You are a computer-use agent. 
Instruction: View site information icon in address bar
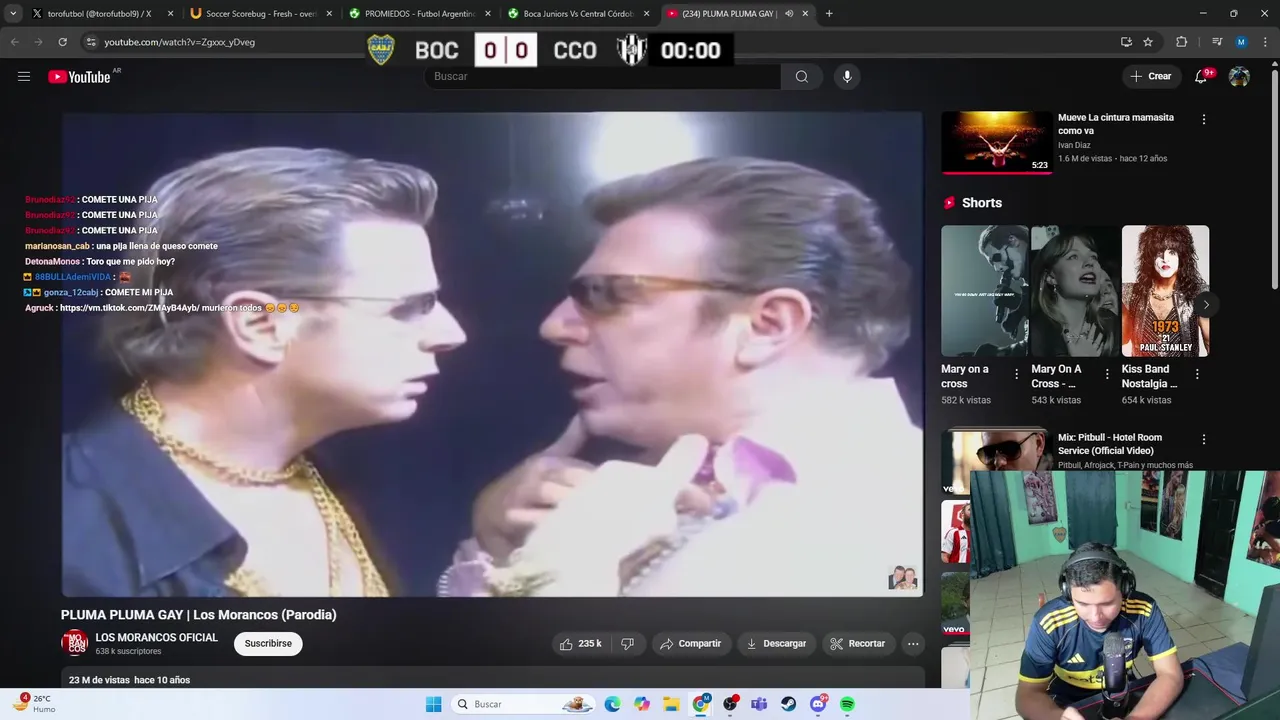point(91,42)
